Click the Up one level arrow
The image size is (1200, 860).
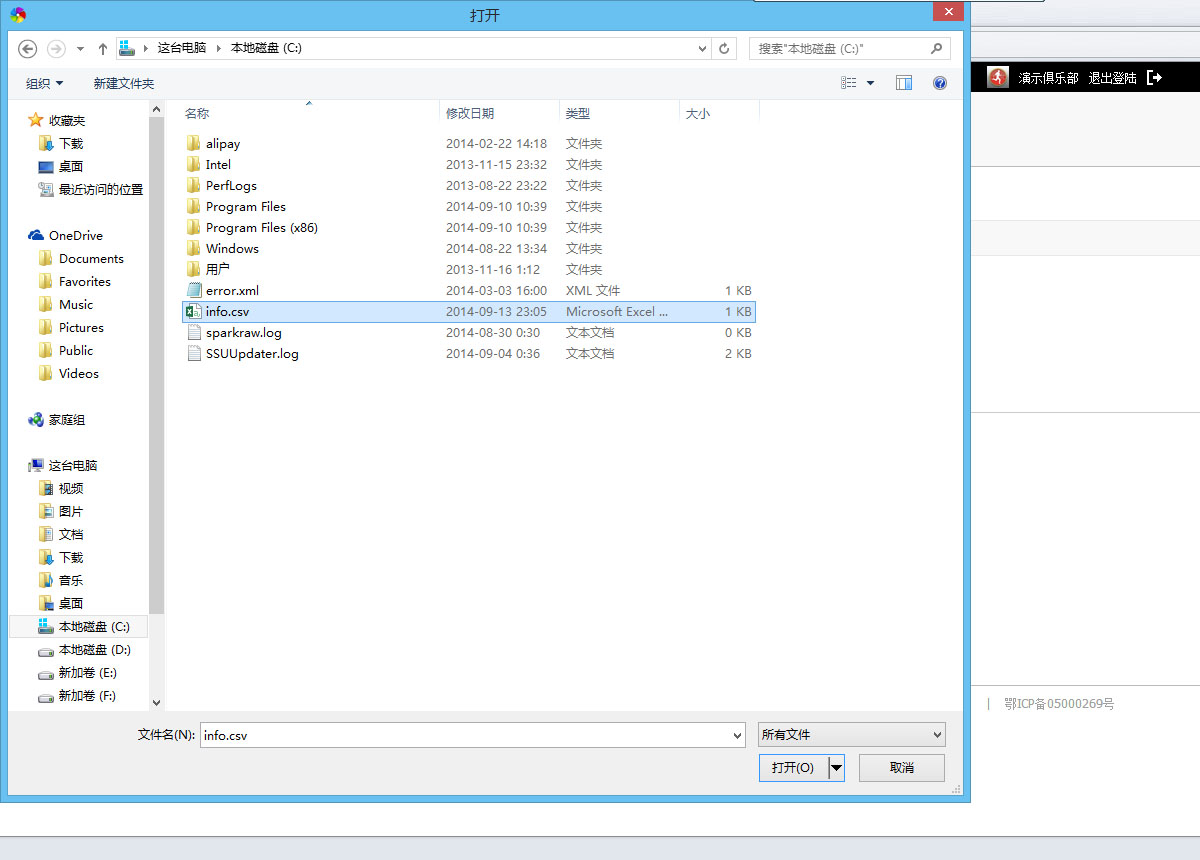coord(102,48)
